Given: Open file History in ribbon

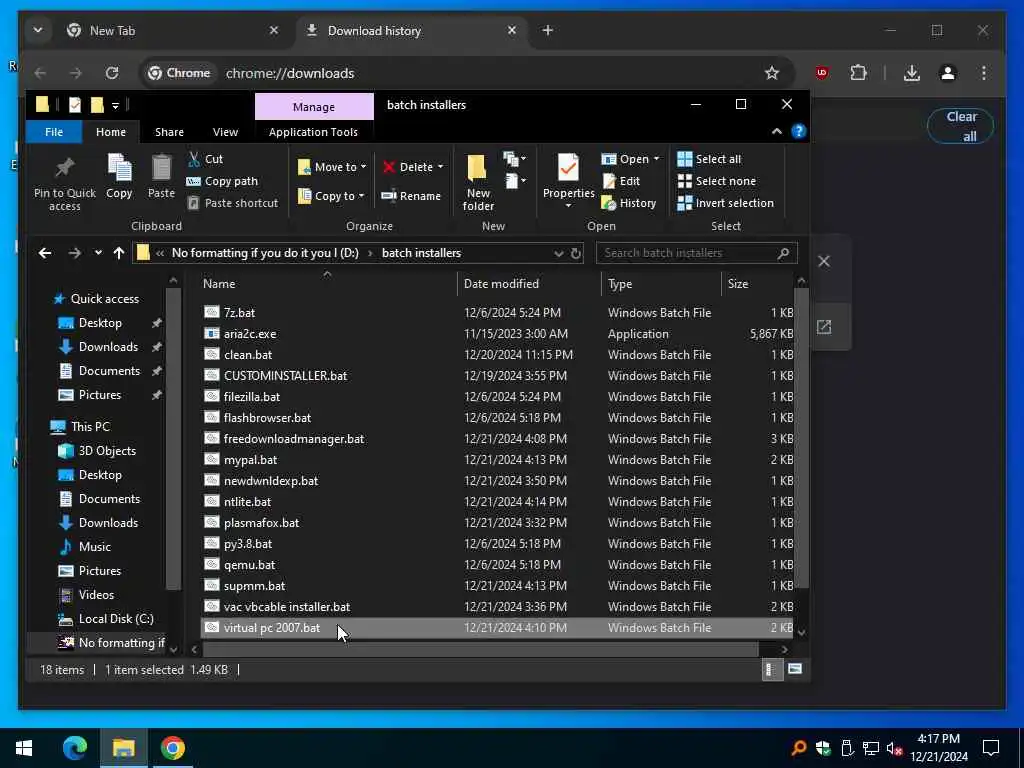Looking at the screenshot, I should tap(629, 203).
